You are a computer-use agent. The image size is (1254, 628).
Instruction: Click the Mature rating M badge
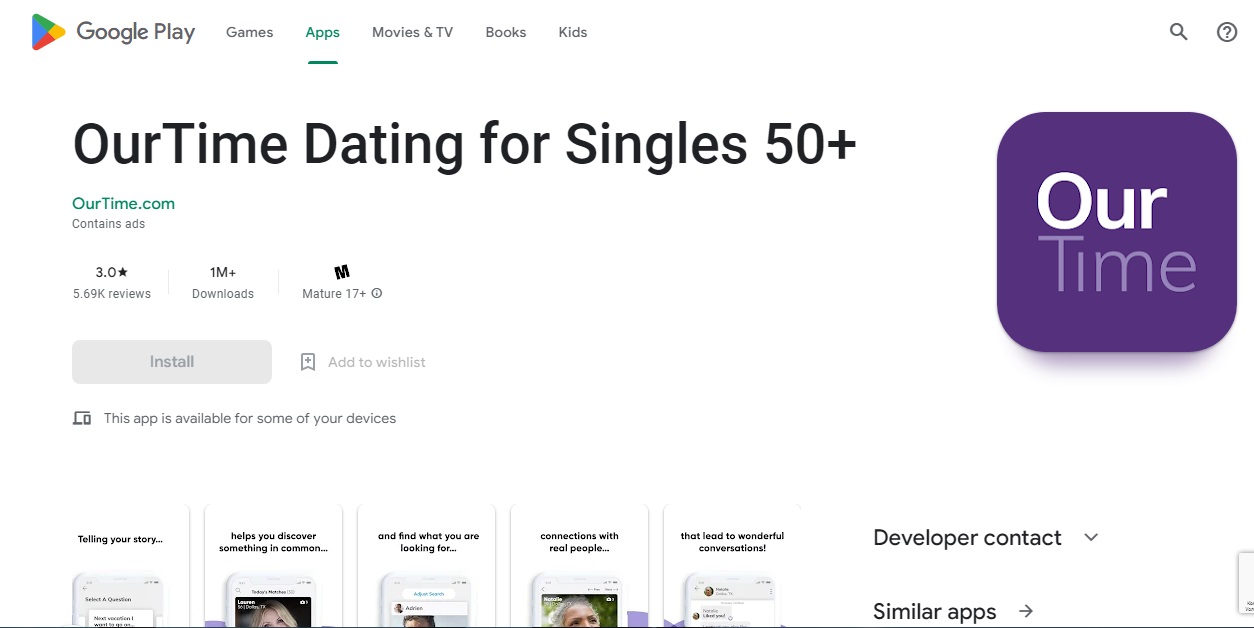coord(342,272)
